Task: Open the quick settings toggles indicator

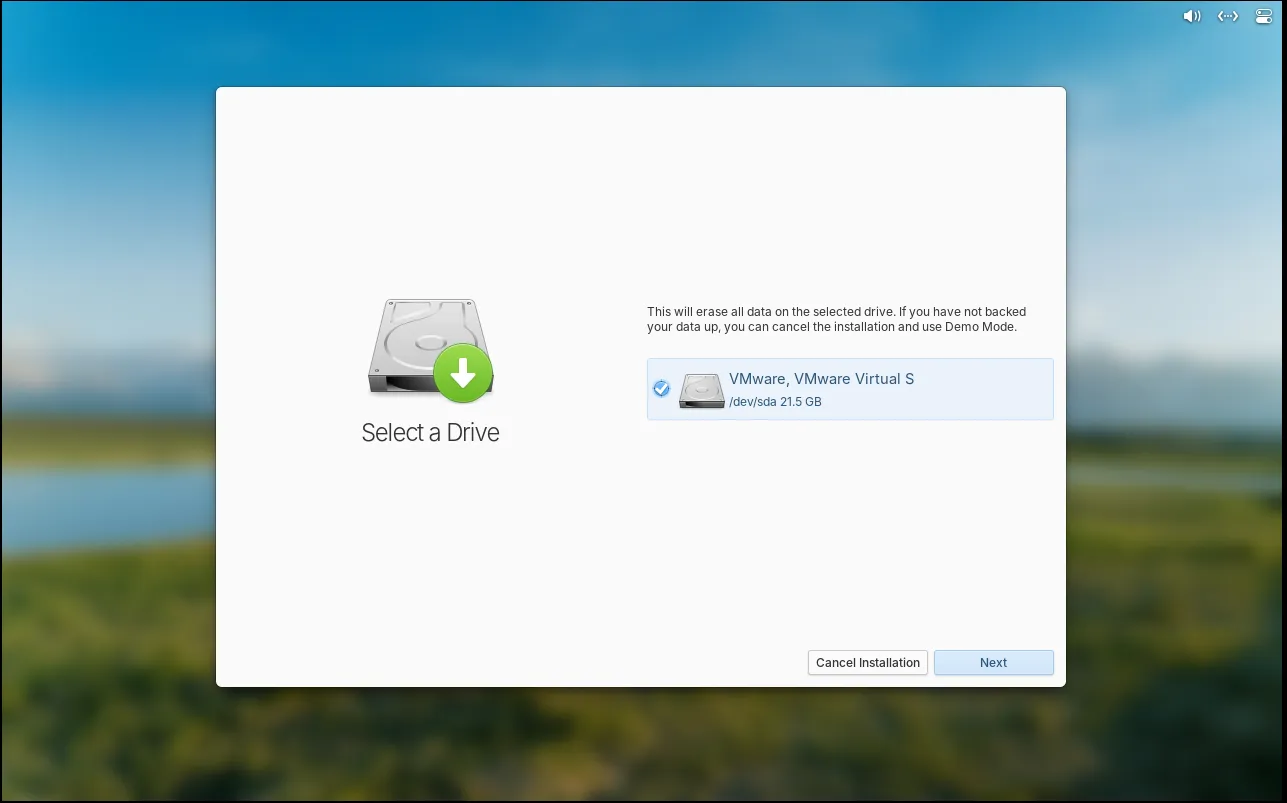Action: [1263, 16]
